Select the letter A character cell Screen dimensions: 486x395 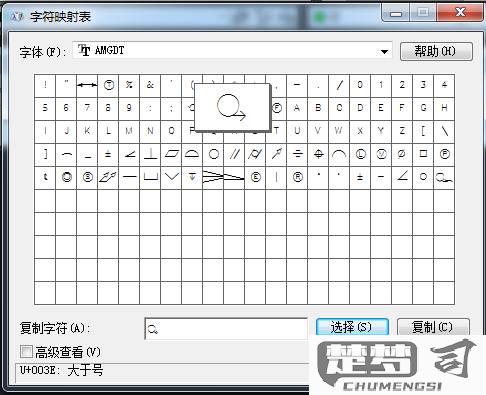(297, 109)
